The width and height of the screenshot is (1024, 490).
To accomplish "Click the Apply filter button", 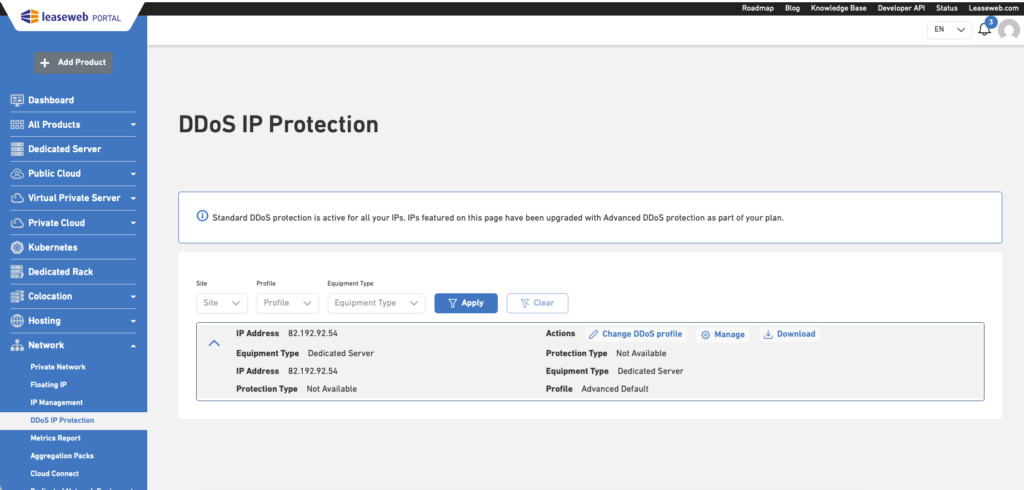I will pyautogui.click(x=465, y=303).
